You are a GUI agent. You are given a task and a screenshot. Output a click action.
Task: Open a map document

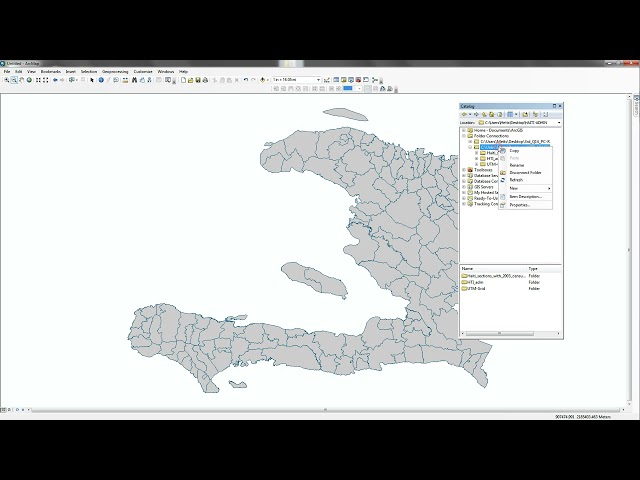191,80
